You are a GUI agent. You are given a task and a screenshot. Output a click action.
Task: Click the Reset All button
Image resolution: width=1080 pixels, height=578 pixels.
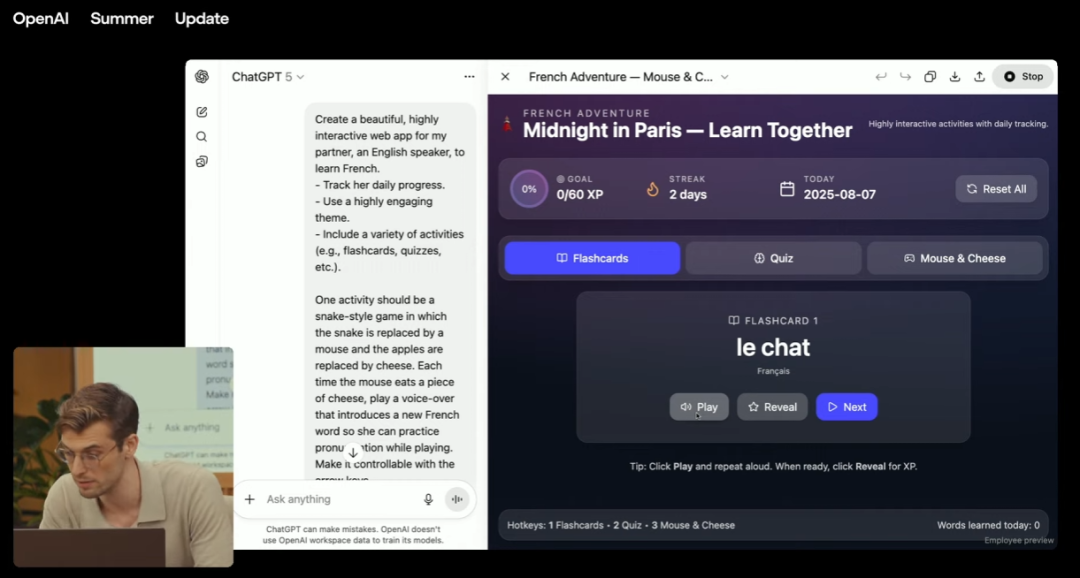click(996, 189)
